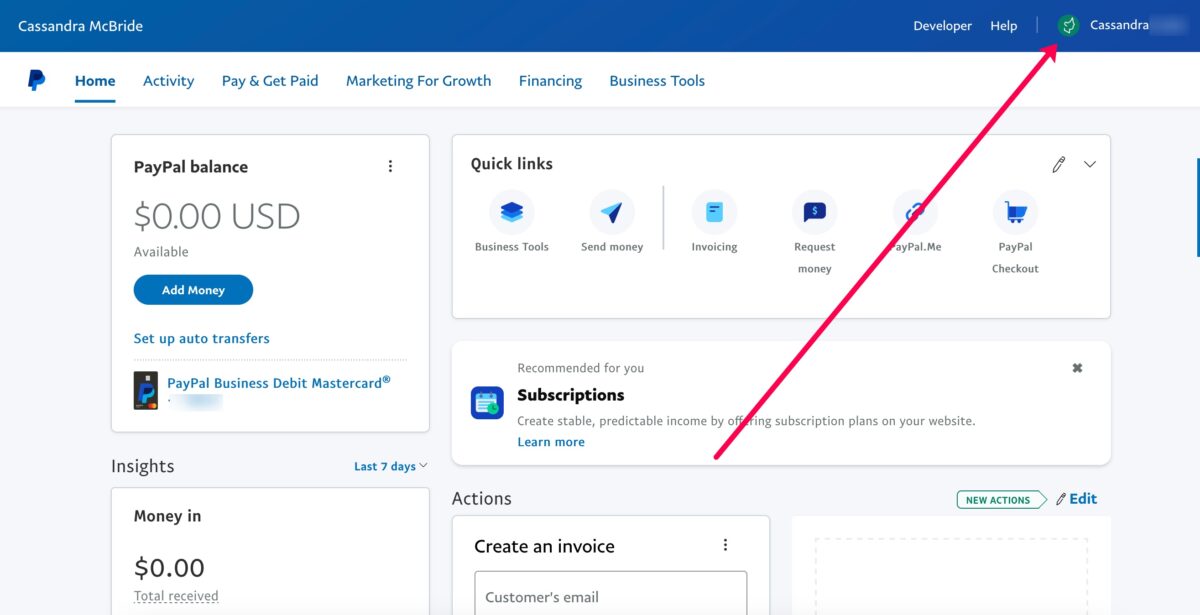Viewport: 1200px width, 615px height.
Task: Open the Pay & Get Paid menu
Action: (x=270, y=81)
